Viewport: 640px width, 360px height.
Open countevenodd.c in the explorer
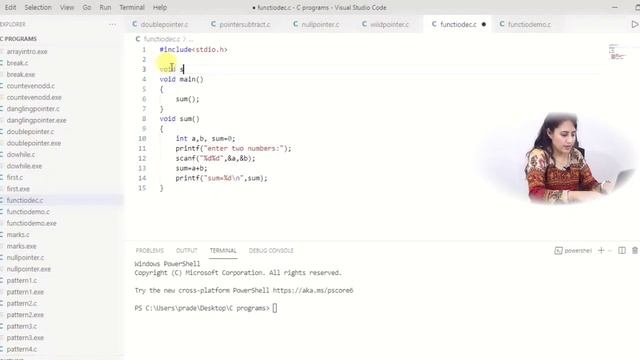pyautogui.click(x=31, y=86)
